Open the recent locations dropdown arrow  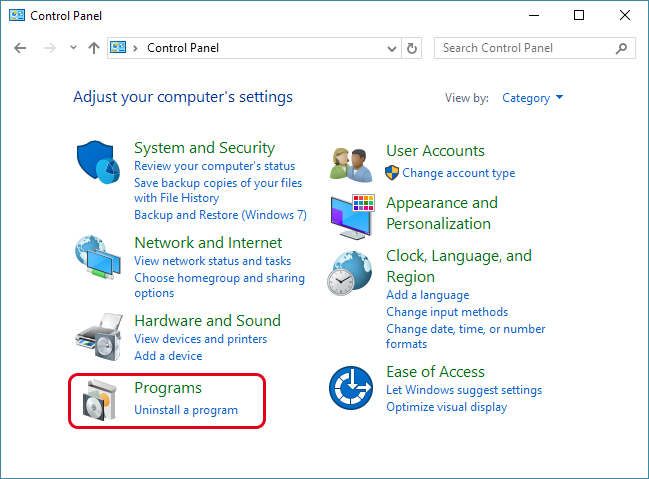click(x=73, y=48)
